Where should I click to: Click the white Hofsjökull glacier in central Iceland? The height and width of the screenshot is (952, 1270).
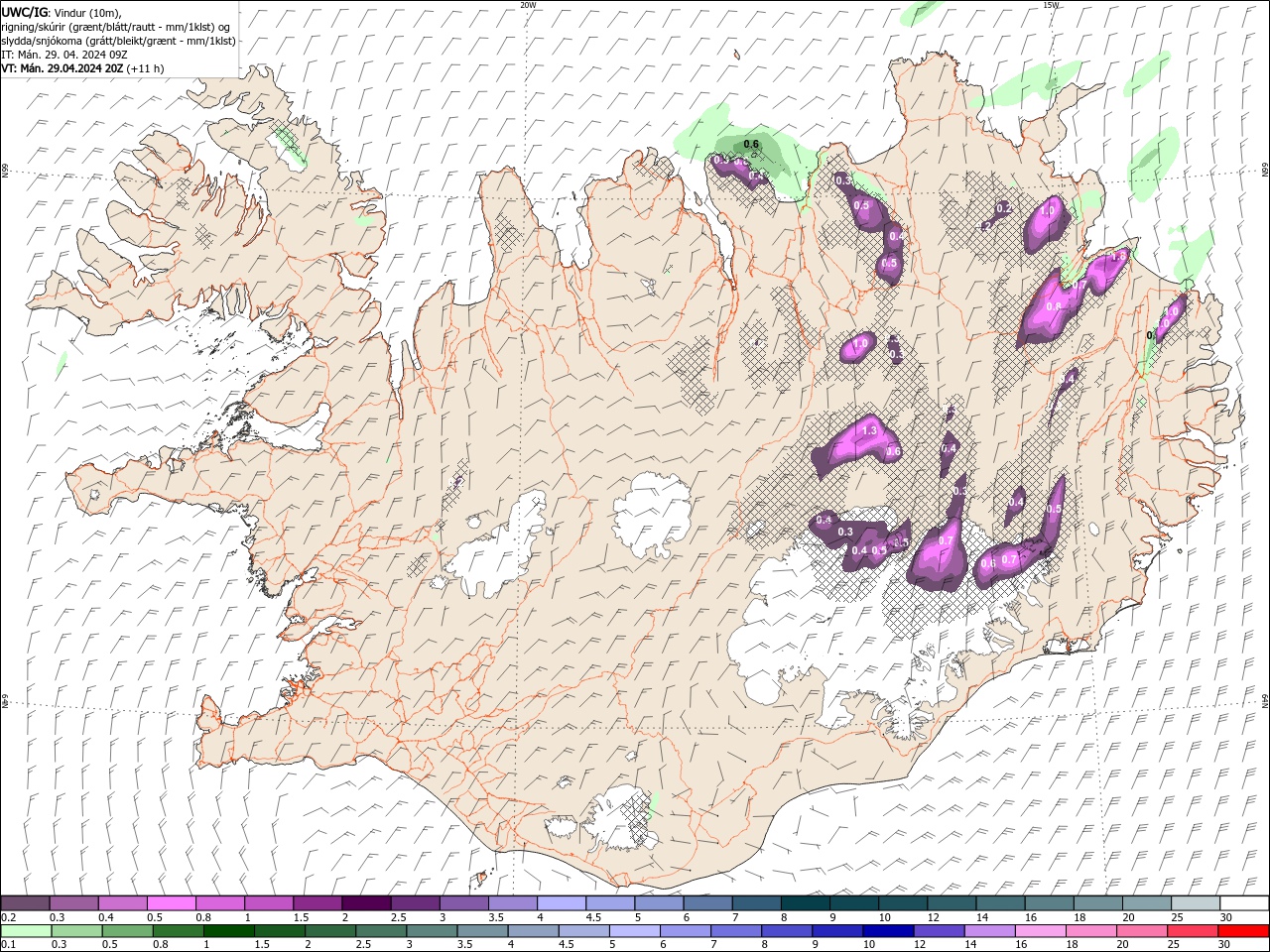click(651, 514)
